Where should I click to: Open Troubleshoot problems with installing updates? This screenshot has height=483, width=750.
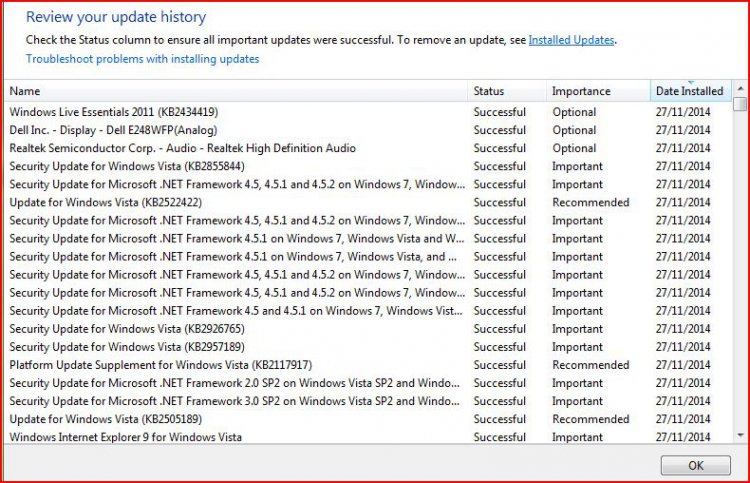143,59
